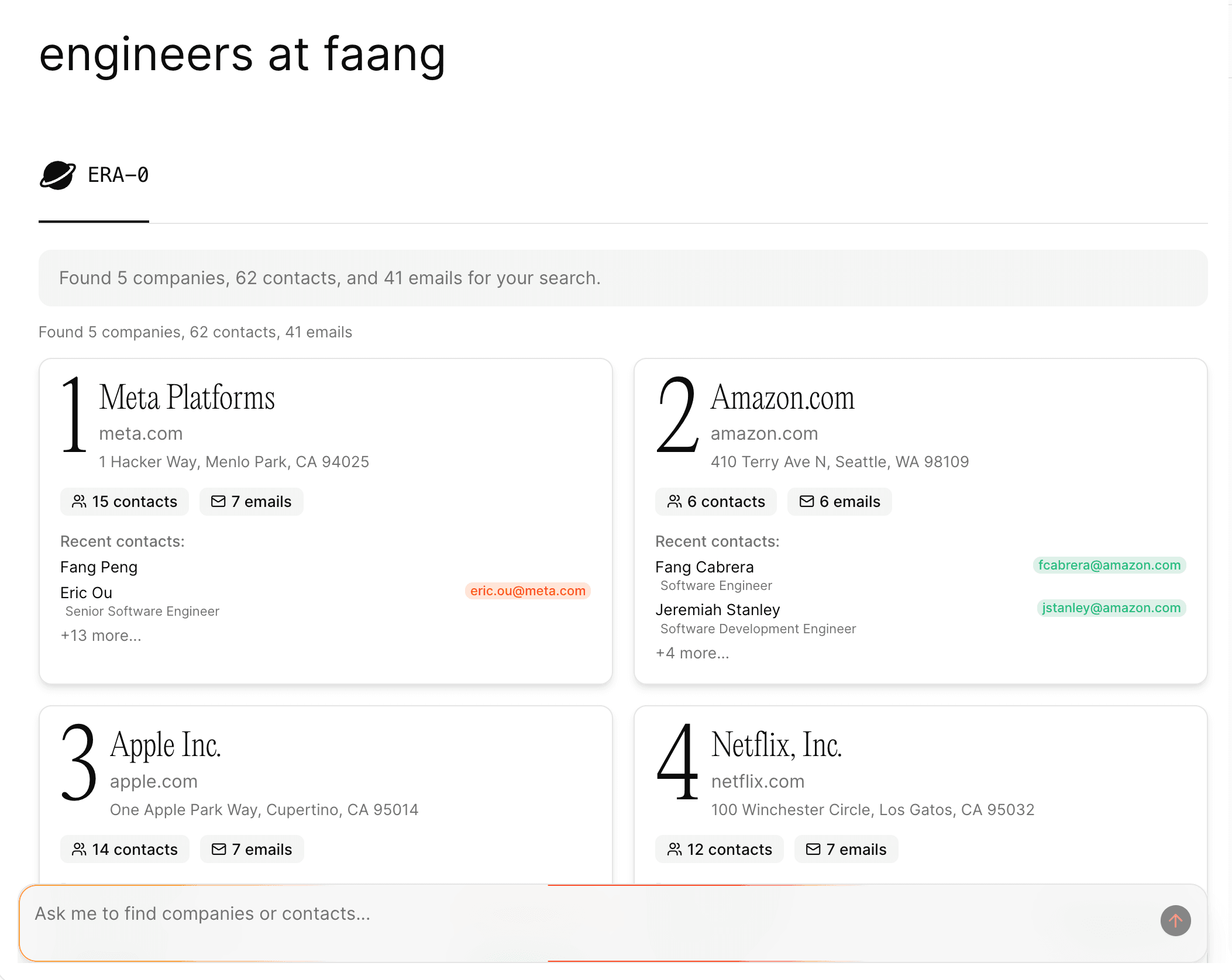1232x980 pixels.
Task: Click Apple's address One Apple Park Way
Action: click(264, 810)
